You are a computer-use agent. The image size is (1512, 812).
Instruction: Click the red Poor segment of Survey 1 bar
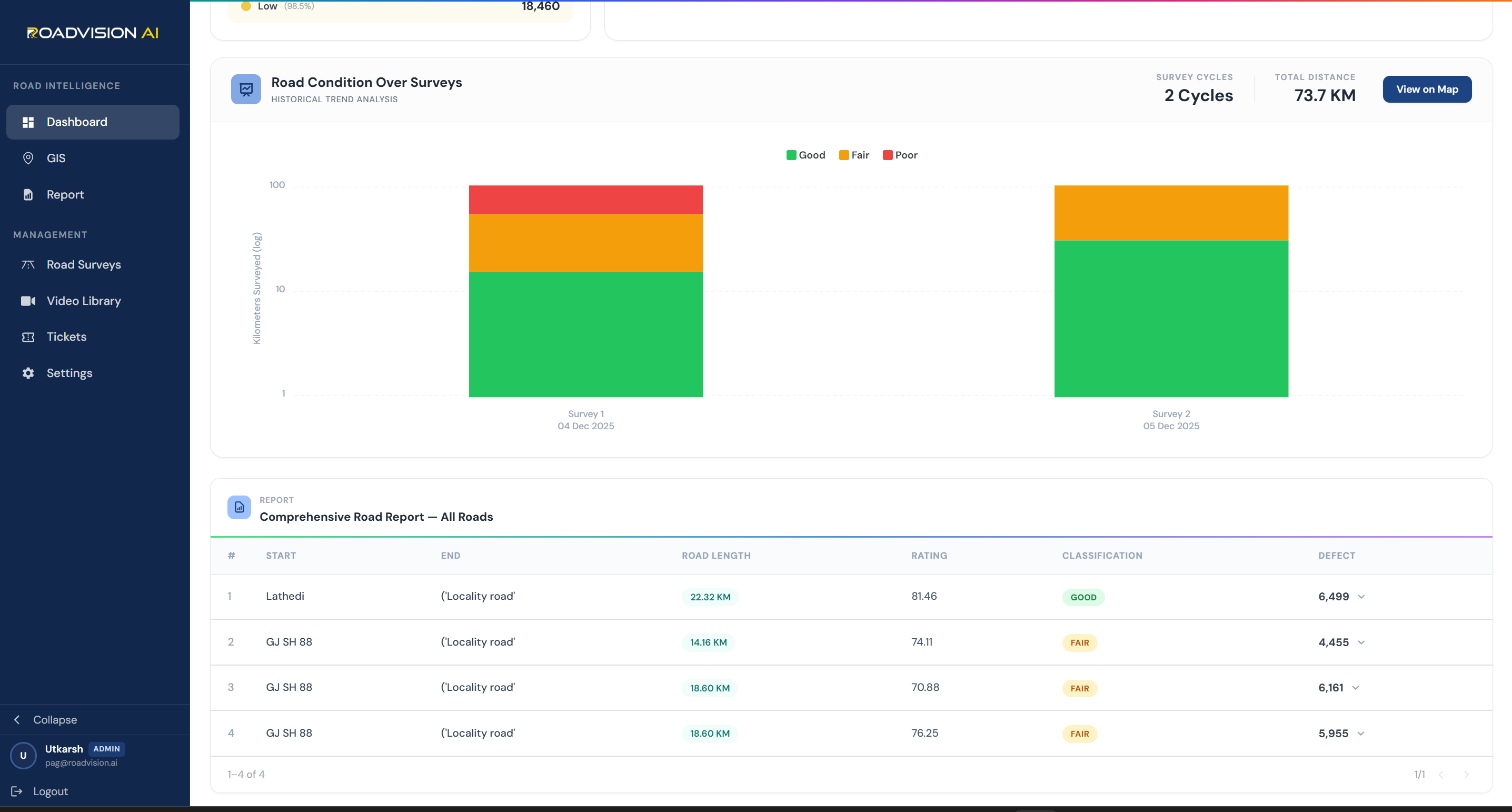click(x=586, y=200)
